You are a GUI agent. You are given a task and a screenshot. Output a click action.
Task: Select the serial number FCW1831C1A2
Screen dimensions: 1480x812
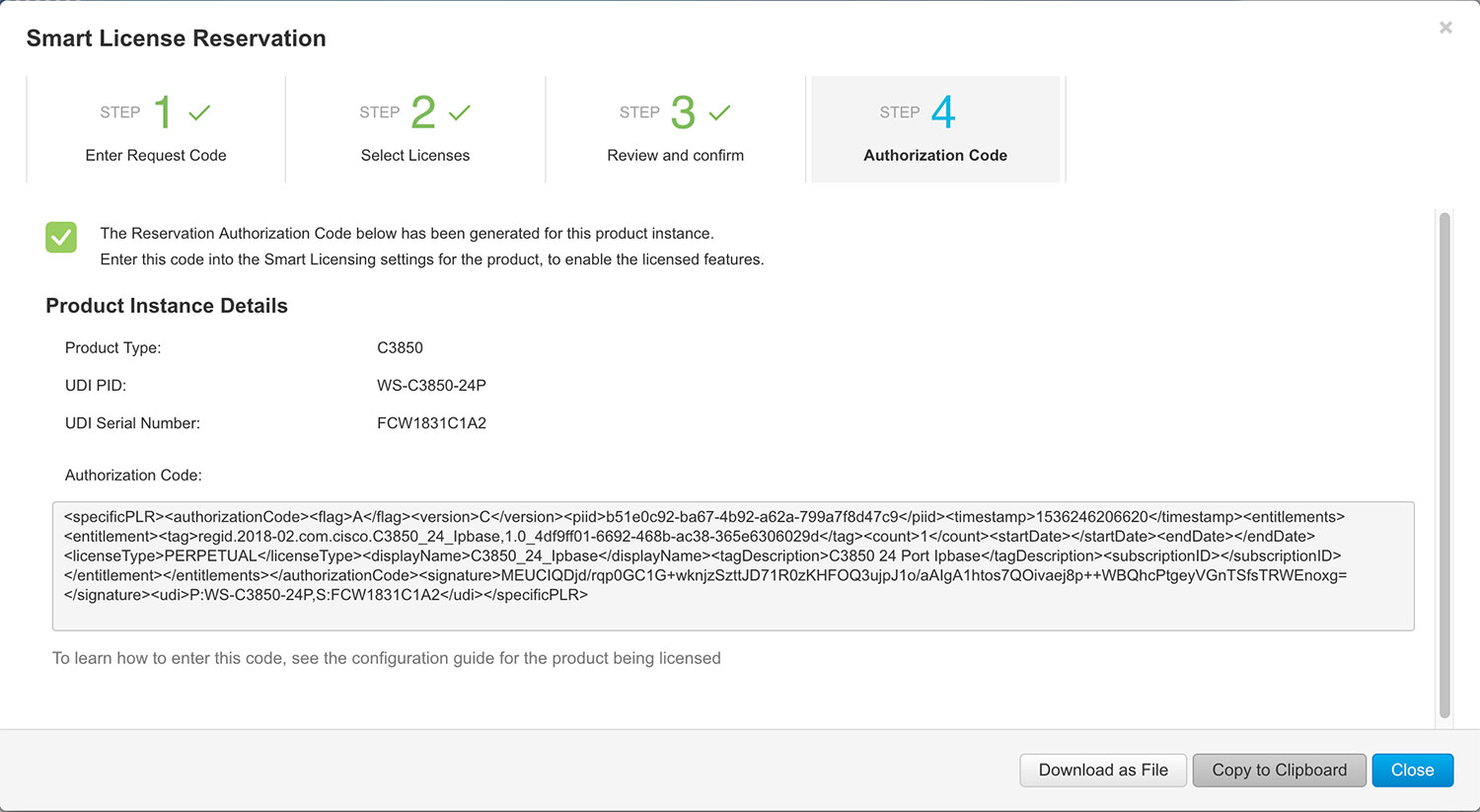pos(431,423)
